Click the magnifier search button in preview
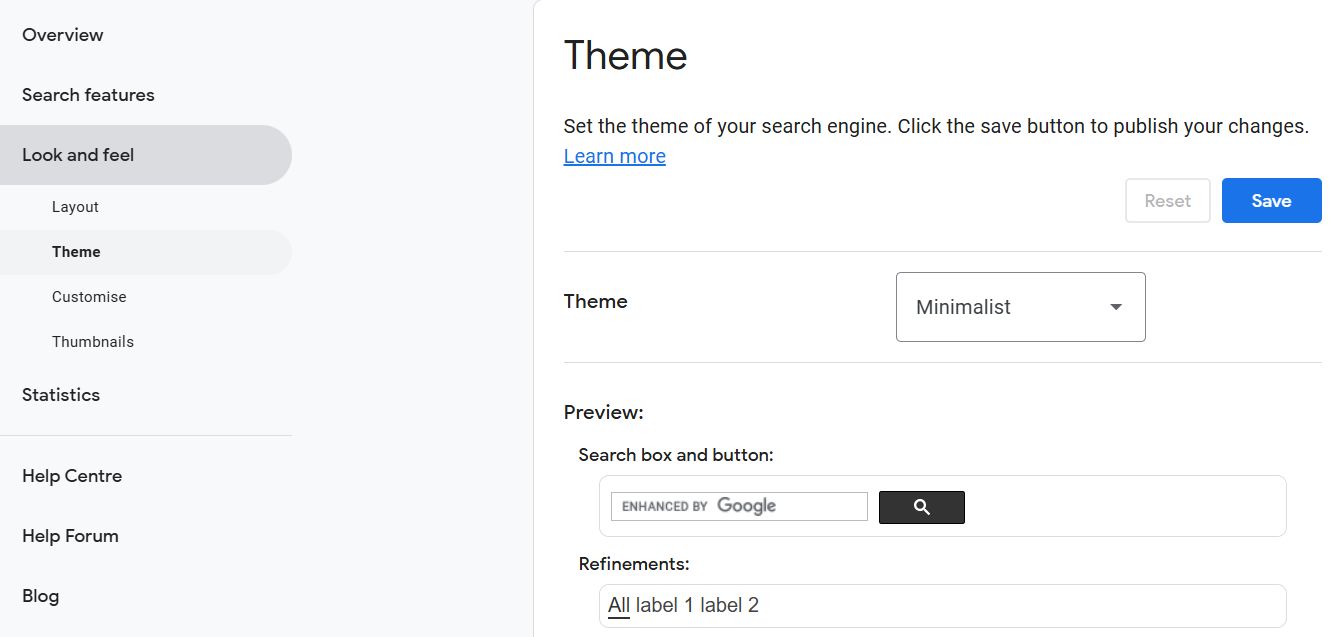1338x637 pixels. coord(921,507)
